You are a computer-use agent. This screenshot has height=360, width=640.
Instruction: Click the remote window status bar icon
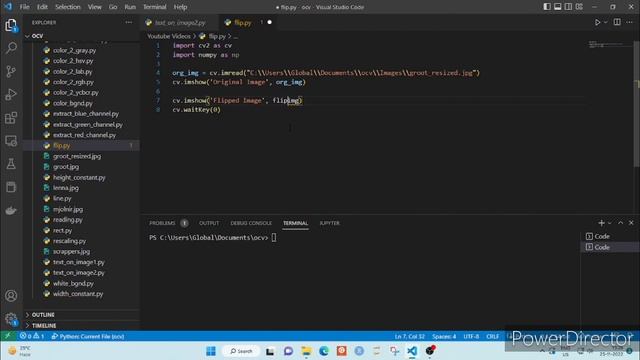[x=7, y=336]
